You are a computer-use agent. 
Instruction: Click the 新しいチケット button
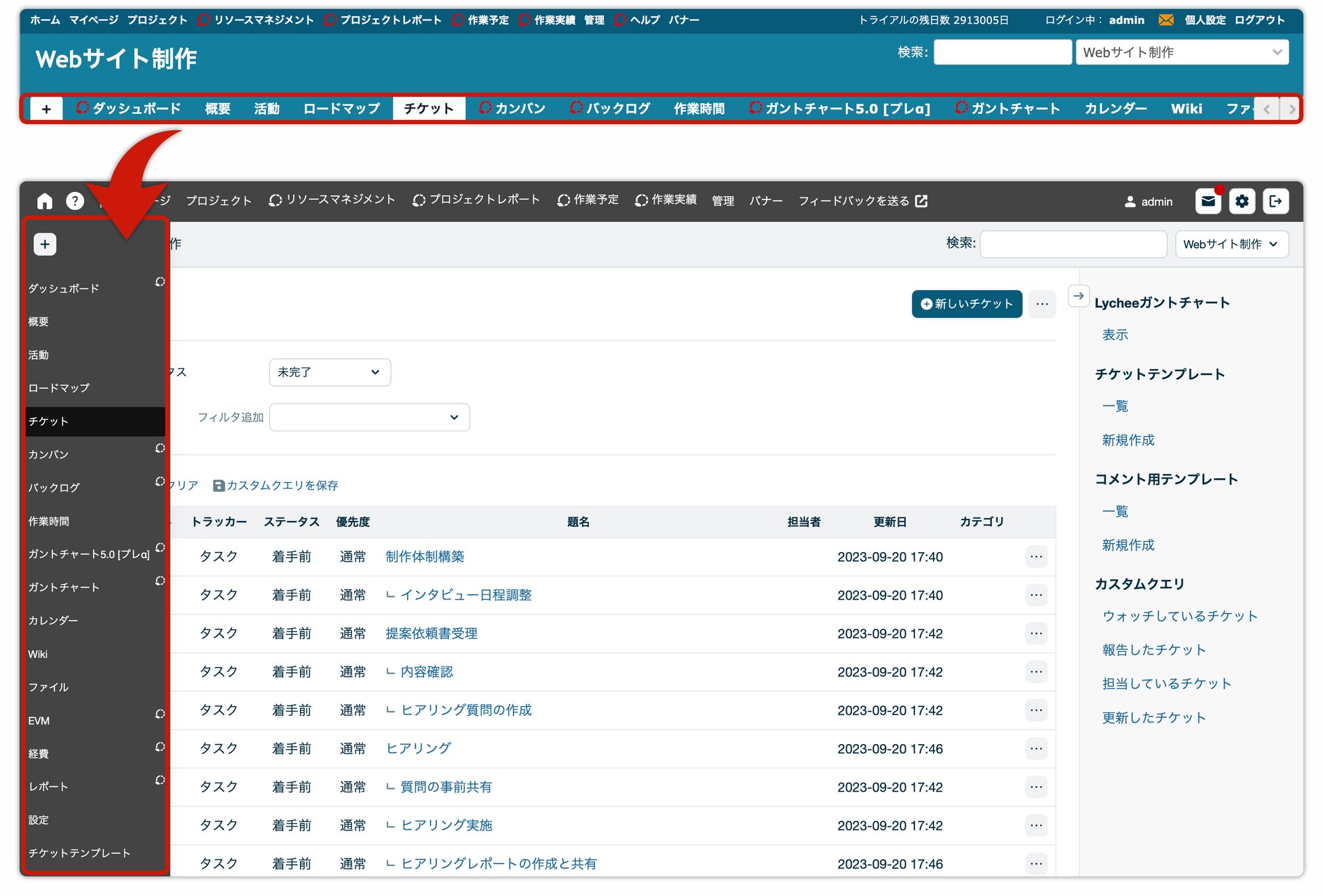click(x=966, y=304)
